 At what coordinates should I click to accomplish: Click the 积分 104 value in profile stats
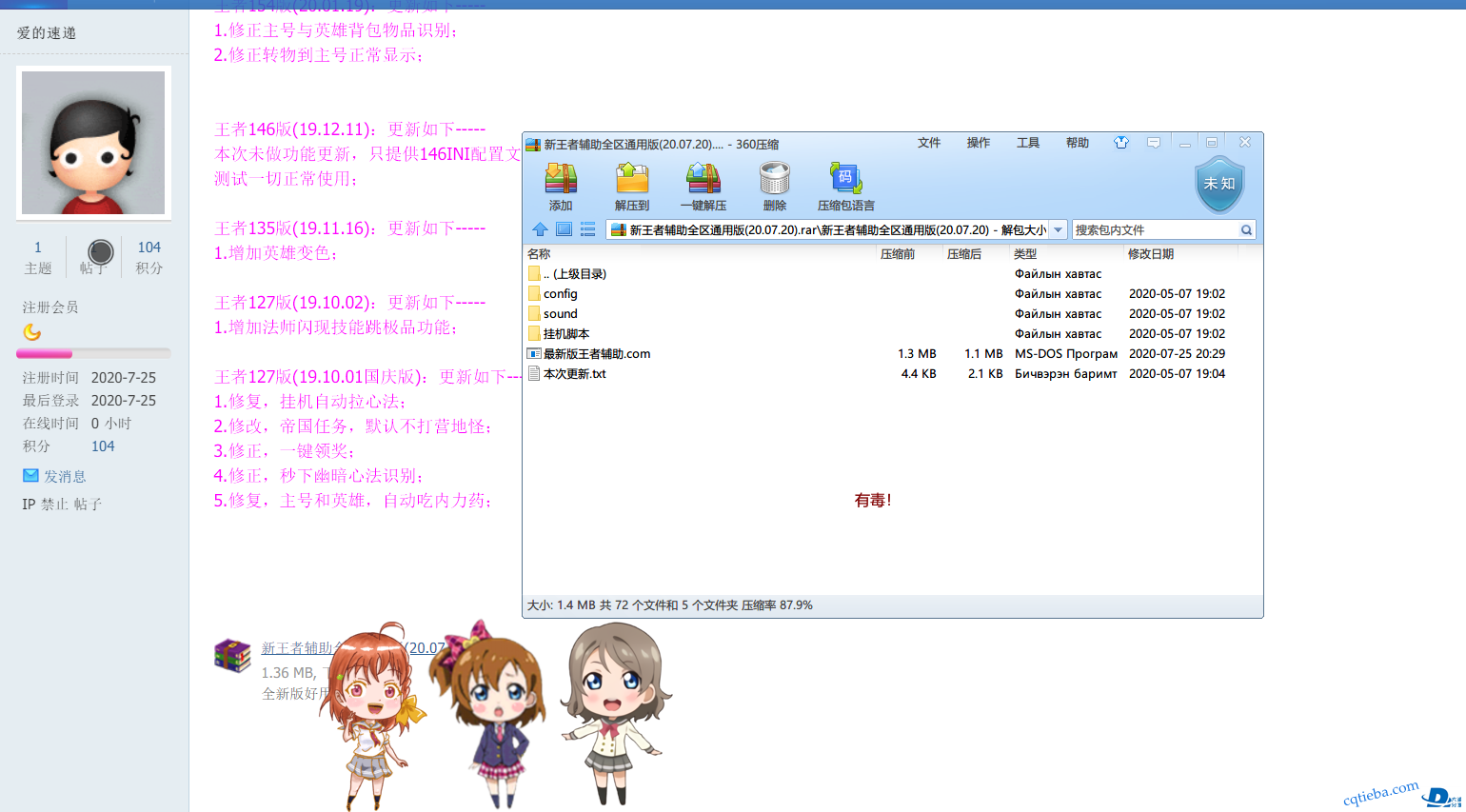(x=103, y=446)
